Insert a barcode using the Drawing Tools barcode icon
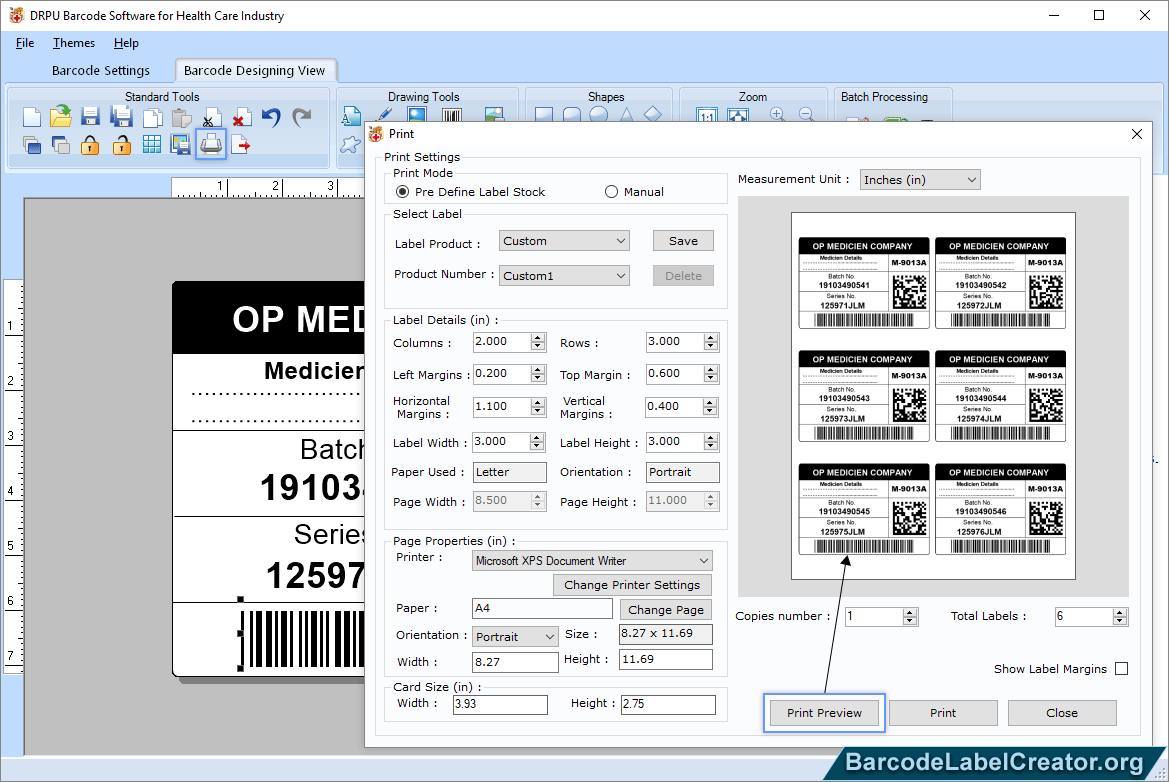This screenshot has height=782, width=1169. pos(451,114)
